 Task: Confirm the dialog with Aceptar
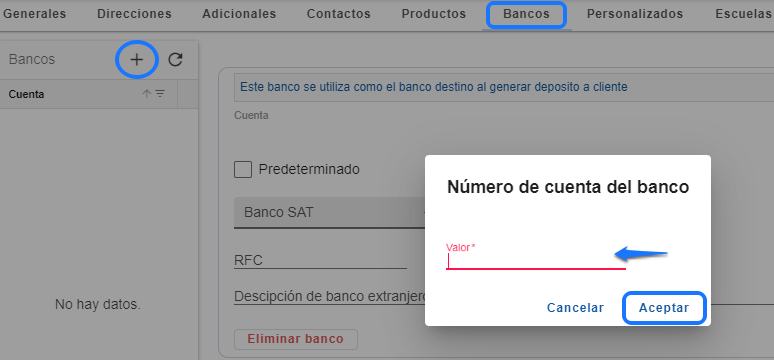(x=664, y=308)
